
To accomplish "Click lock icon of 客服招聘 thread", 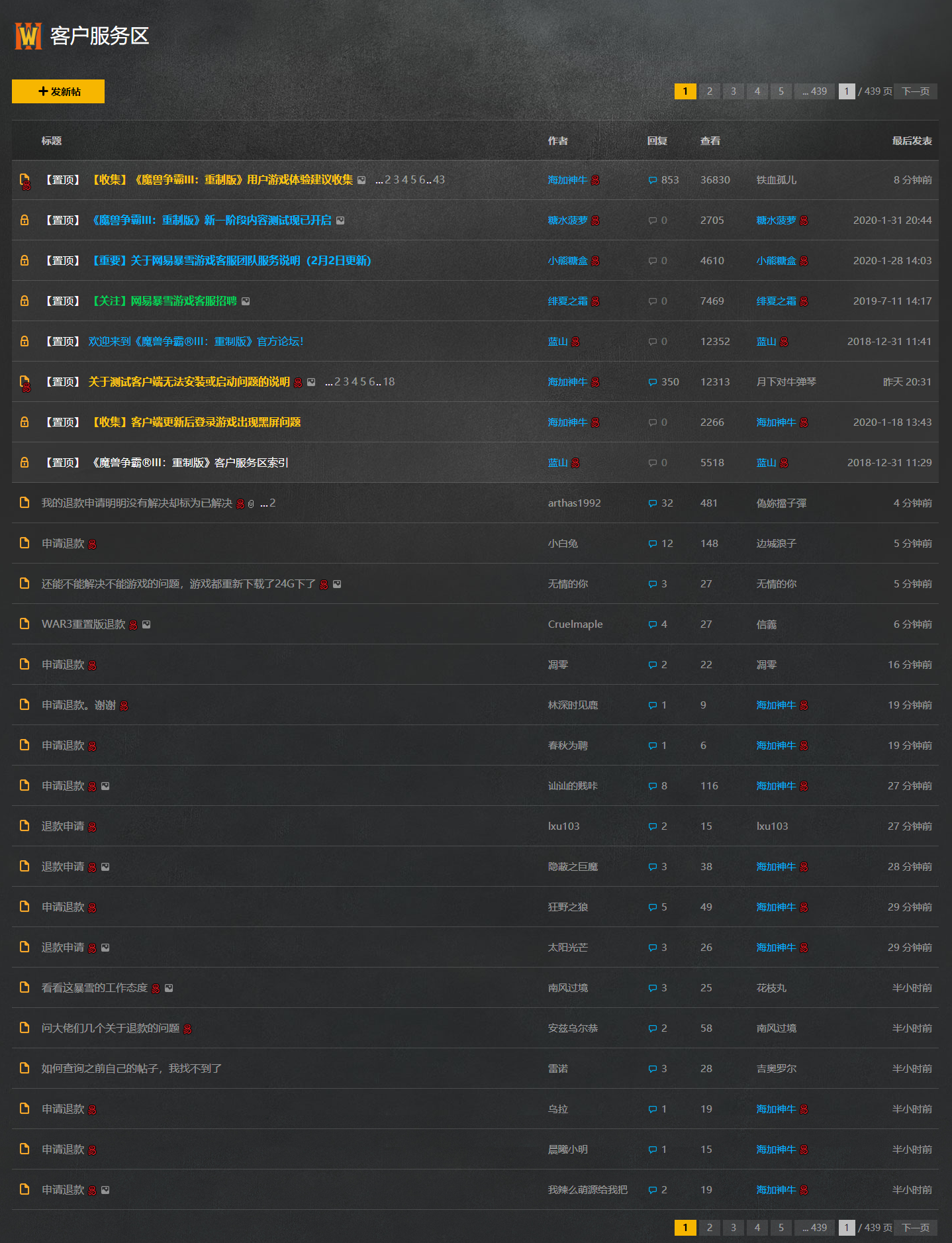I will (x=24, y=301).
